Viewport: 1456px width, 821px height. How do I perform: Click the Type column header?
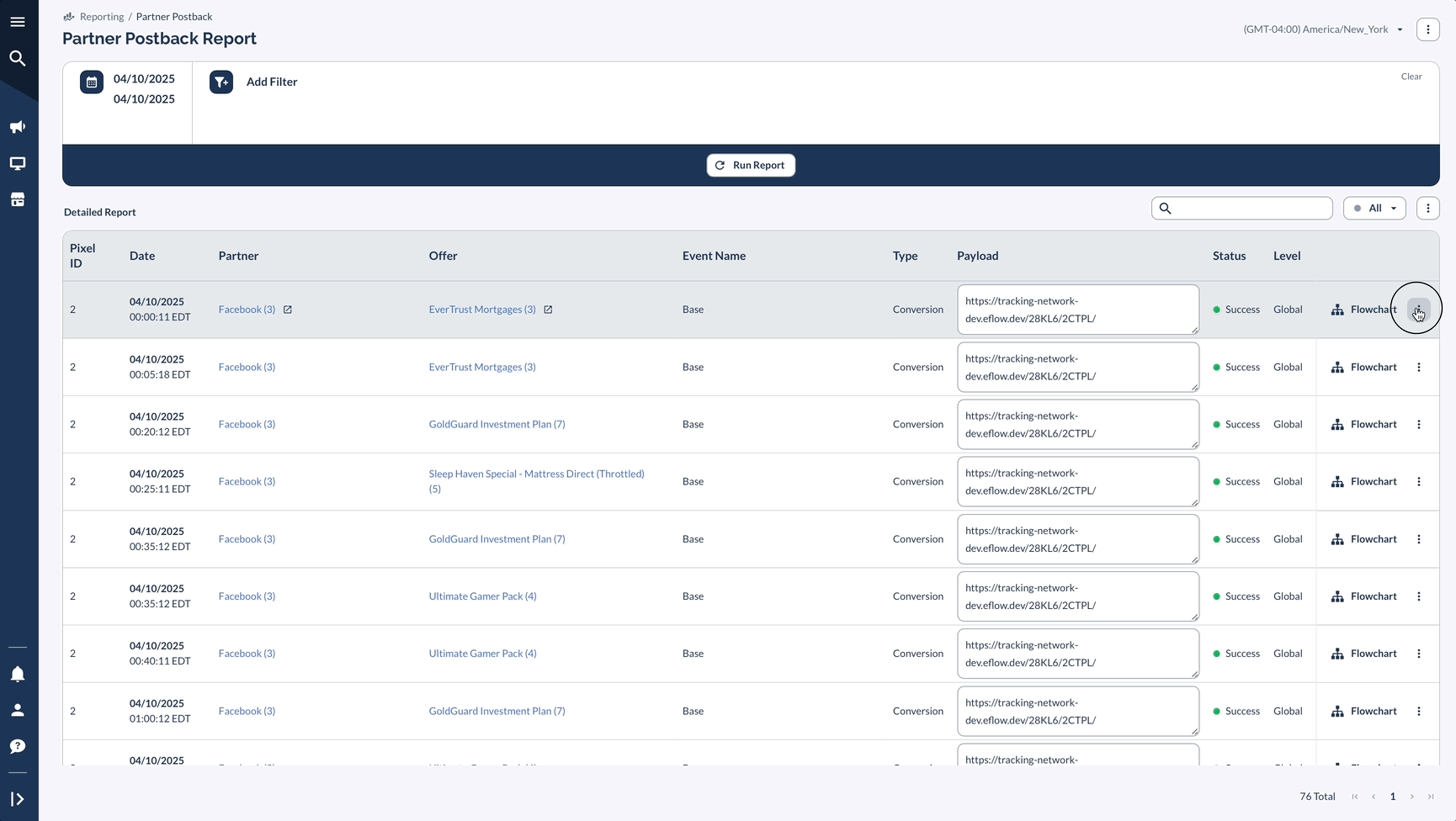click(905, 256)
